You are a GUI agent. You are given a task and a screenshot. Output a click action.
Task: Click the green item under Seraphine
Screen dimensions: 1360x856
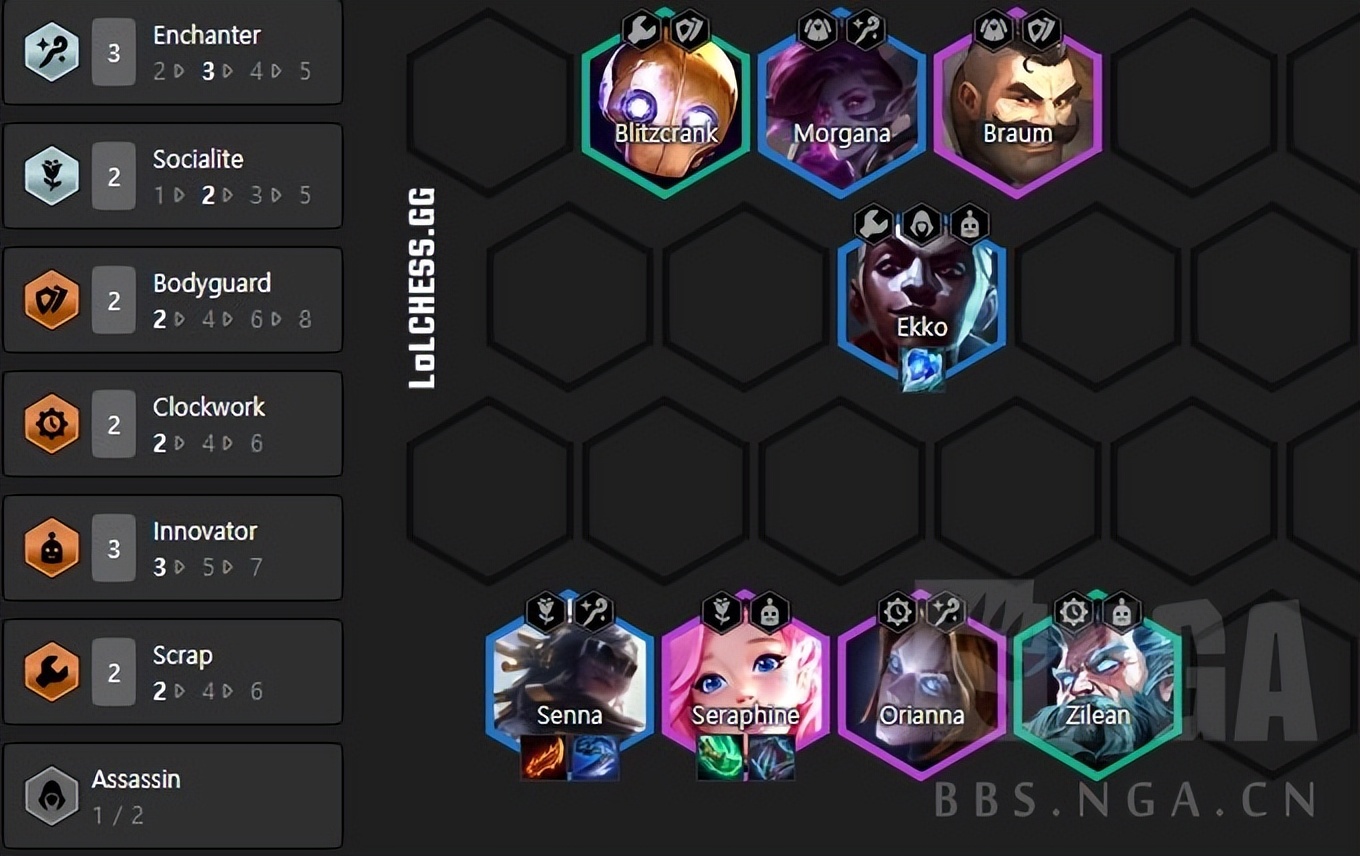pyautogui.click(x=720, y=758)
